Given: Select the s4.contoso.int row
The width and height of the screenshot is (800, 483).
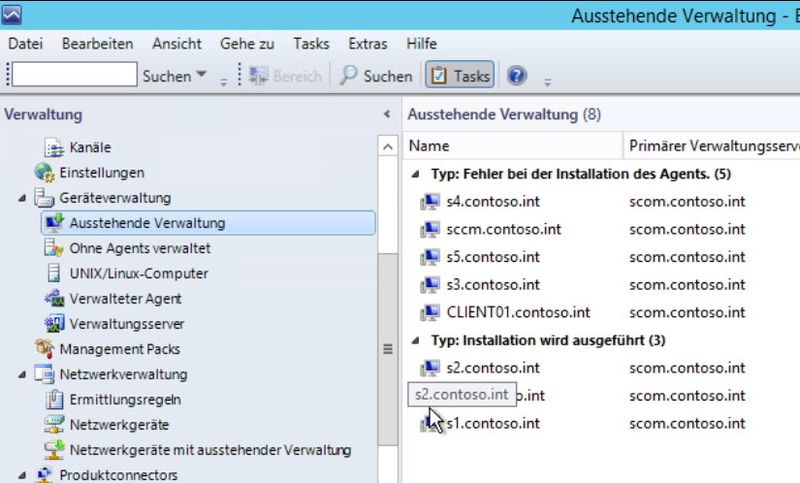Looking at the screenshot, I should (602, 201).
